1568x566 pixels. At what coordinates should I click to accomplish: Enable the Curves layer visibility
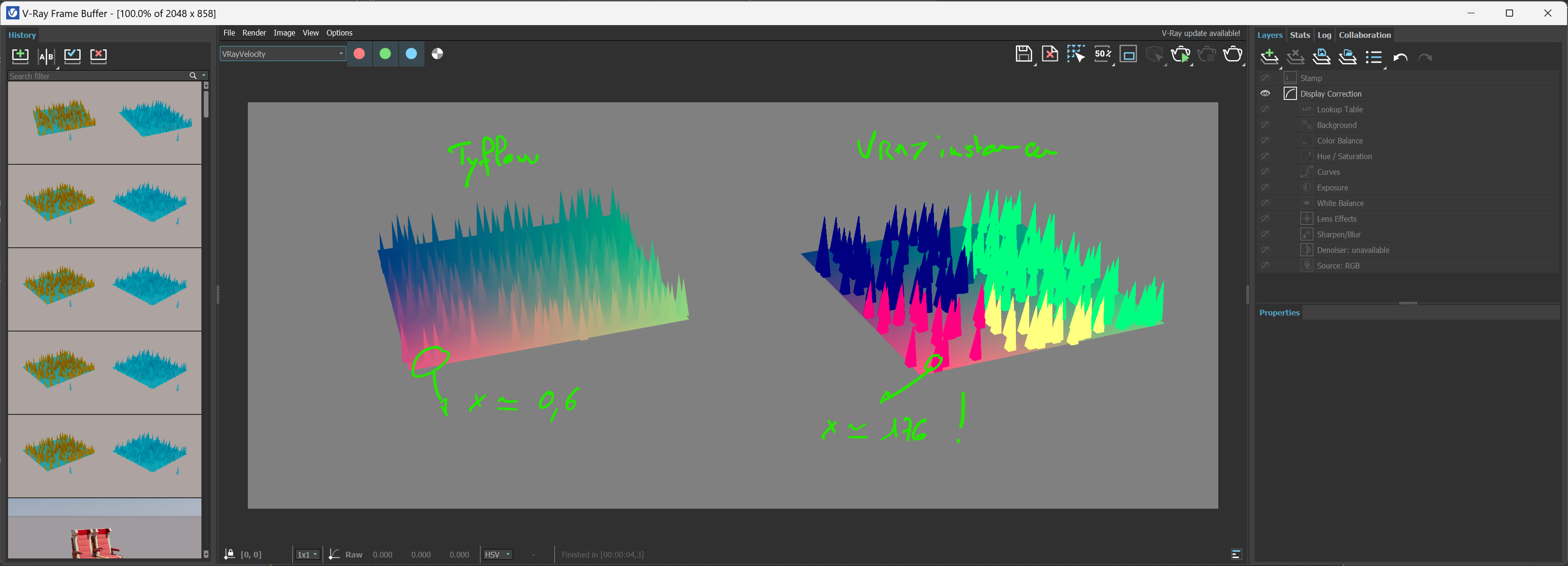point(1265,172)
